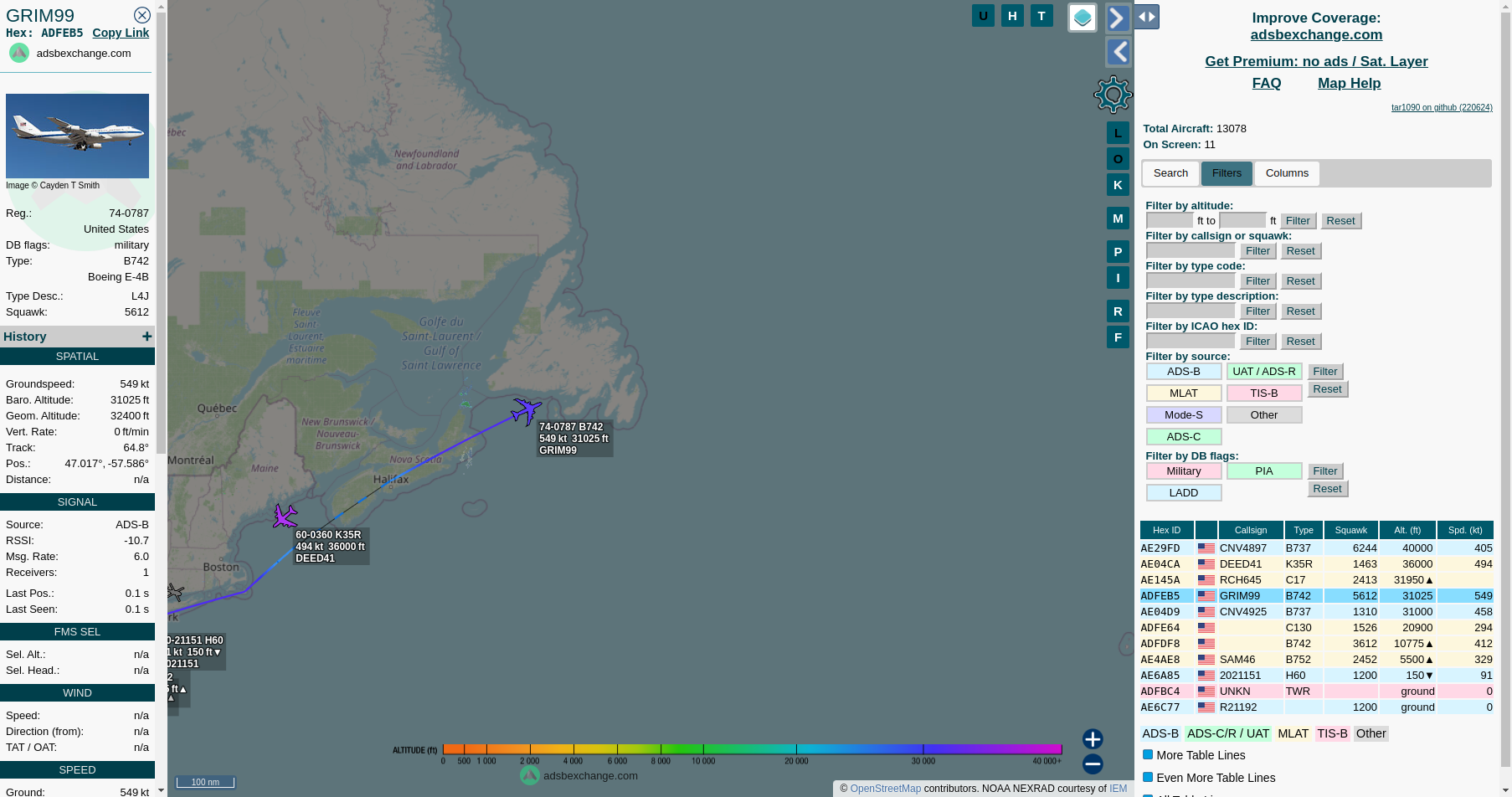Click the K map button

tap(1118, 185)
